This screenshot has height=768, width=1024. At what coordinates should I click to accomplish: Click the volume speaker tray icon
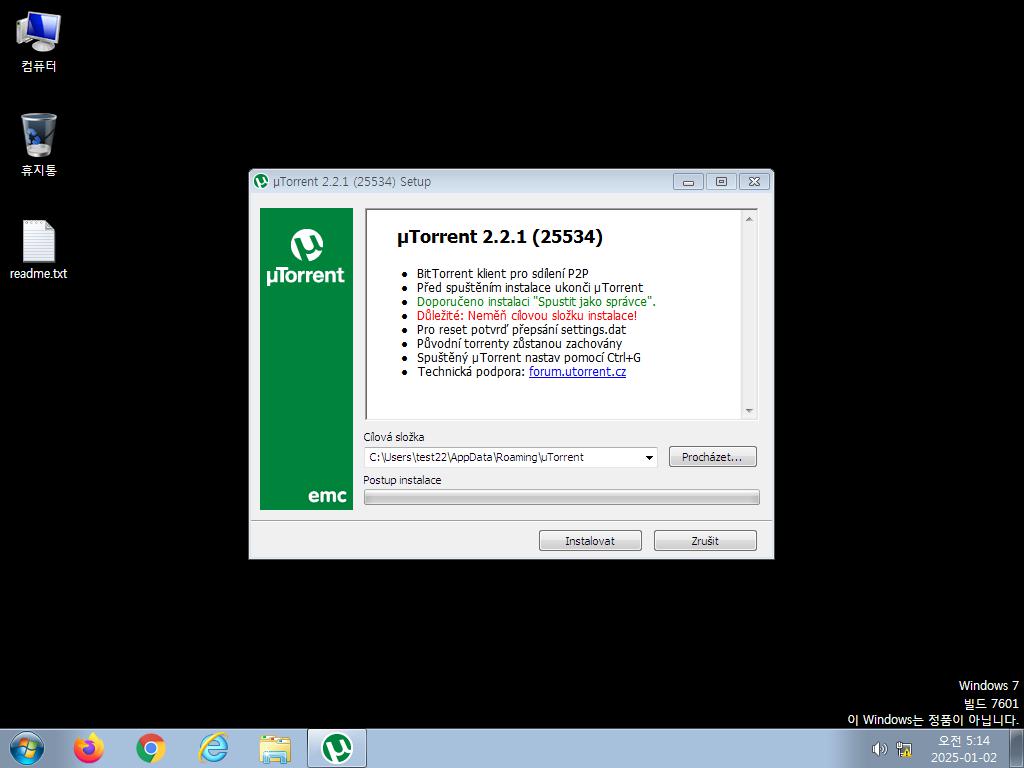(x=879, y=749)
